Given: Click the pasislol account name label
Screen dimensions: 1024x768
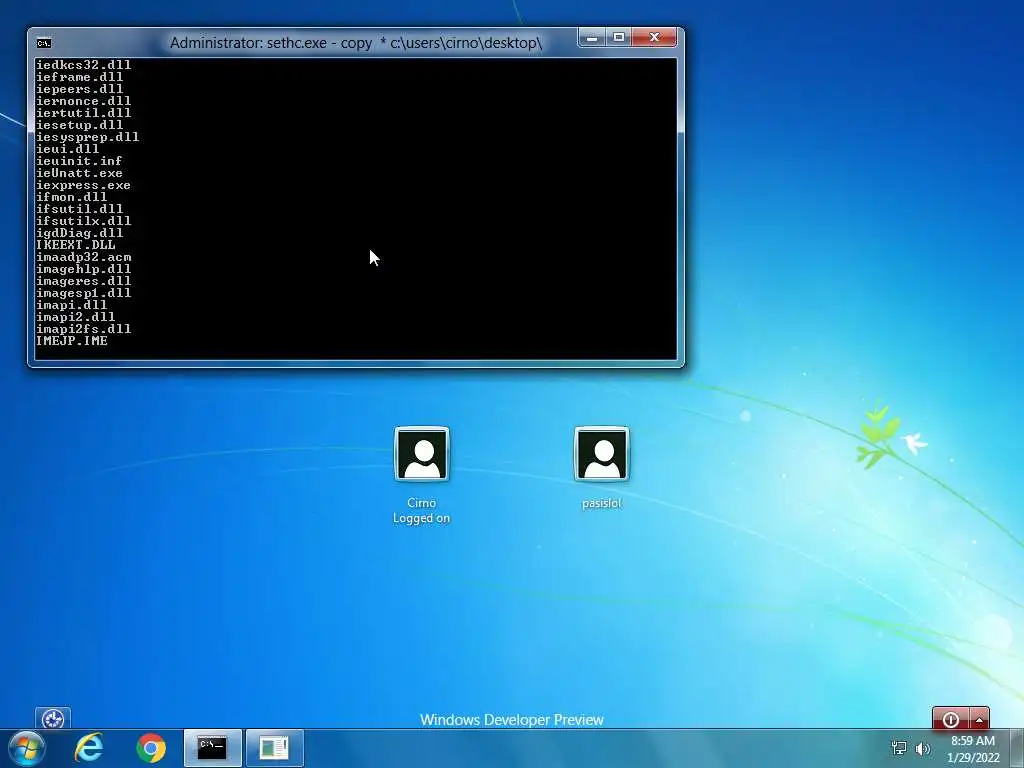Looking at the screenshot, I should pyautogui.click(x=601, y=504).
